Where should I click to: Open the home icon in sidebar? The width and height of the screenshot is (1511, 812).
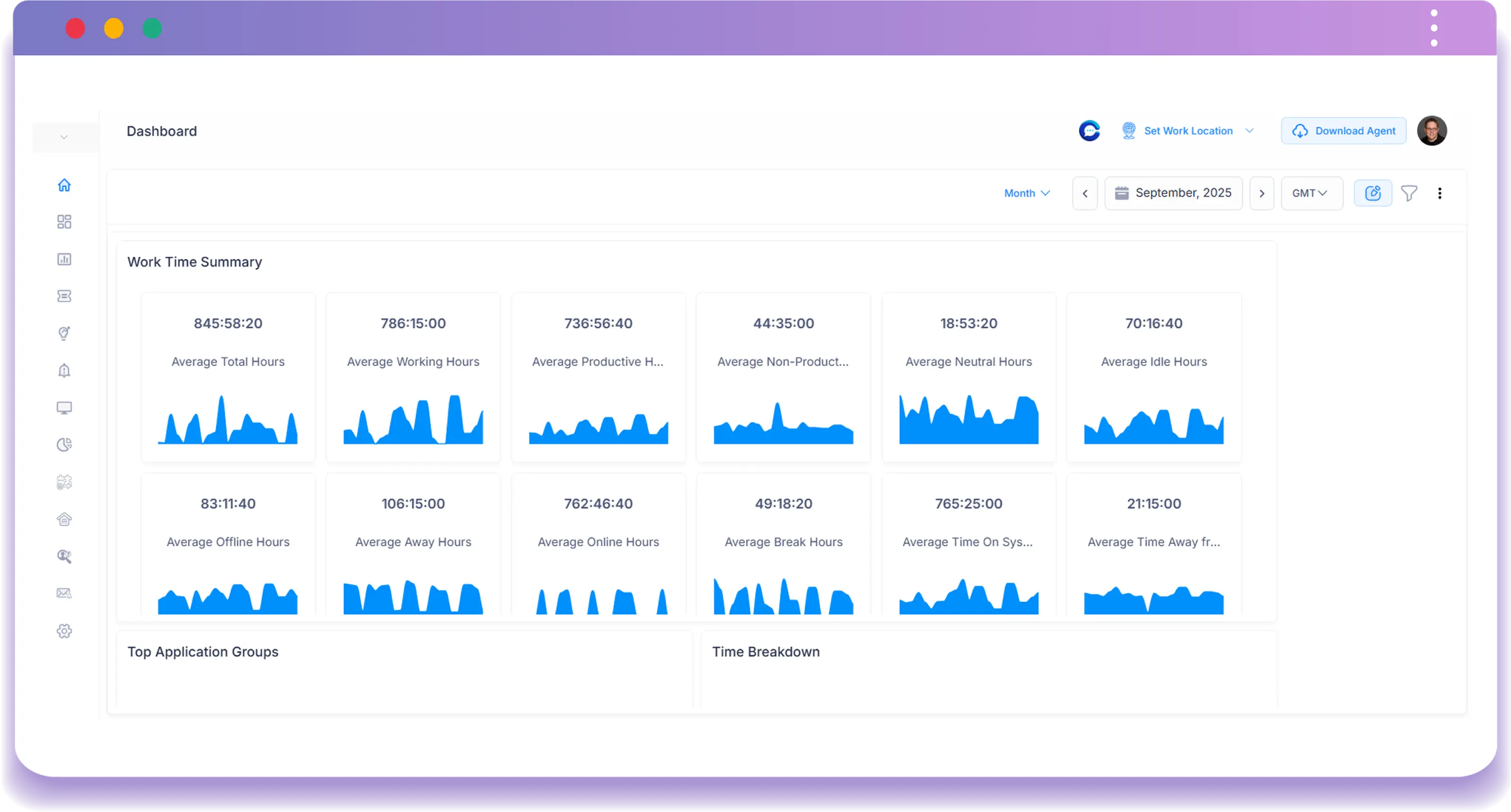64,185
